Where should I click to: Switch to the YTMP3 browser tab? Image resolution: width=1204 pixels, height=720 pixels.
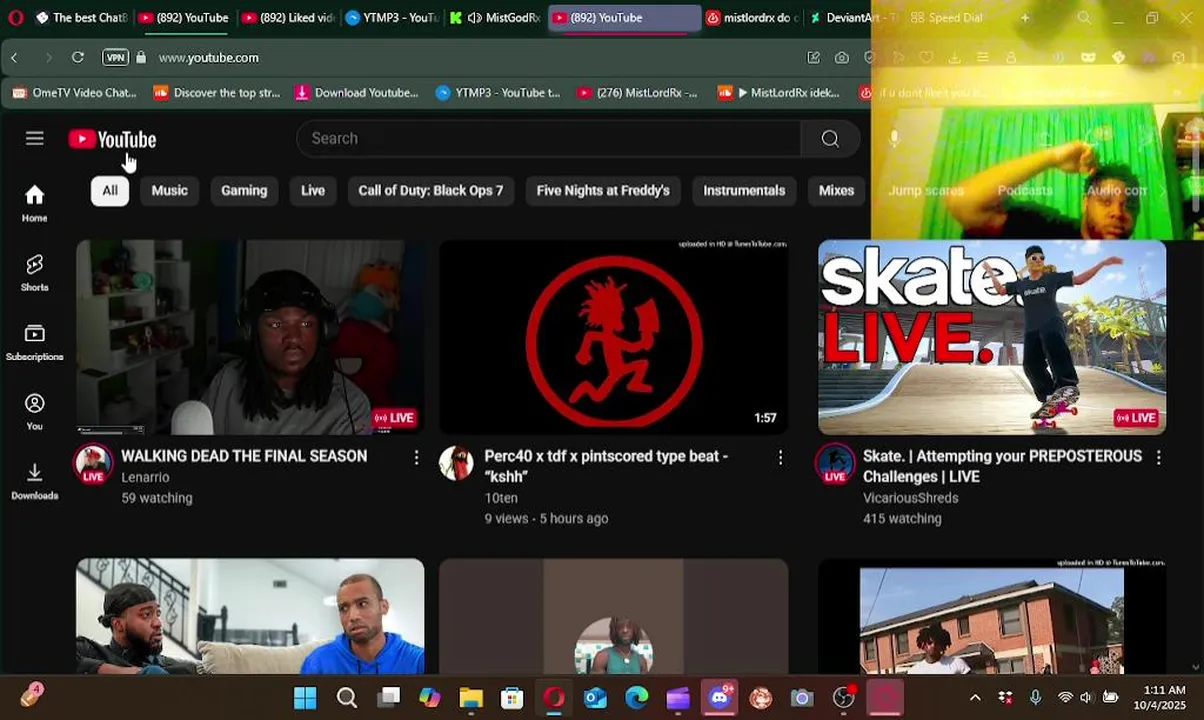pyautogui.click(x=392, y=18)
